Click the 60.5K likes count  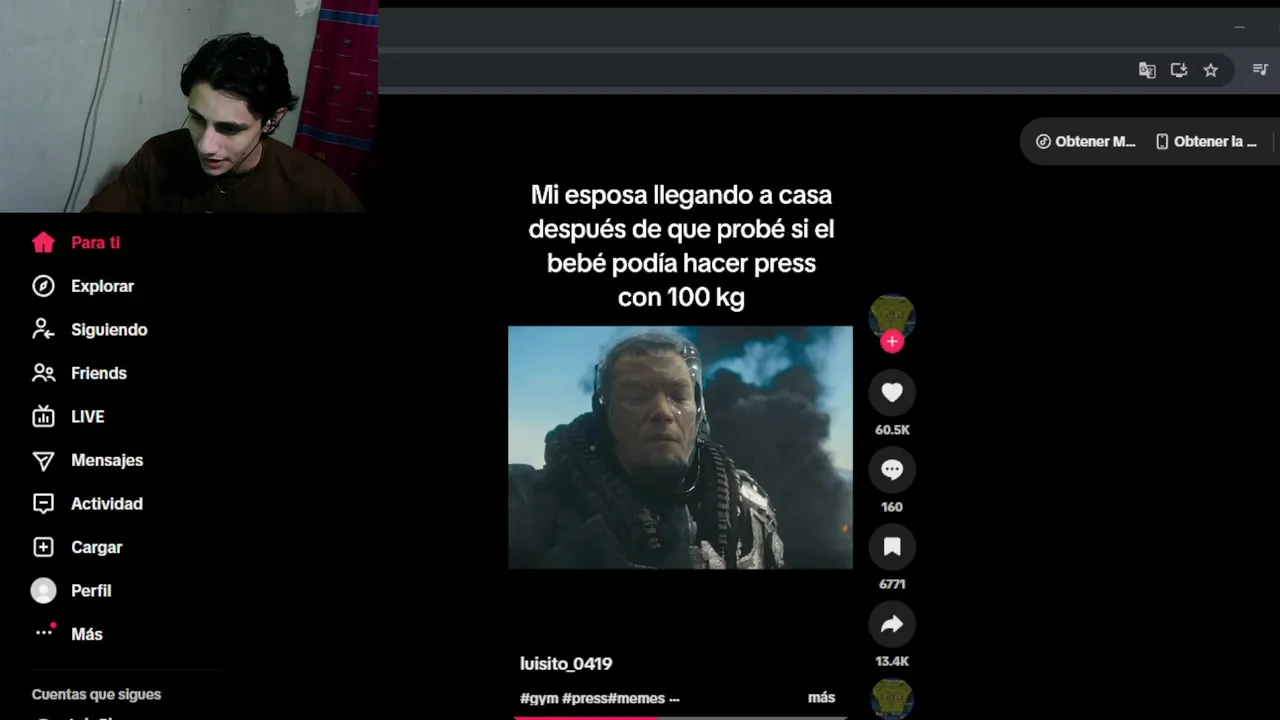point(892,430)
